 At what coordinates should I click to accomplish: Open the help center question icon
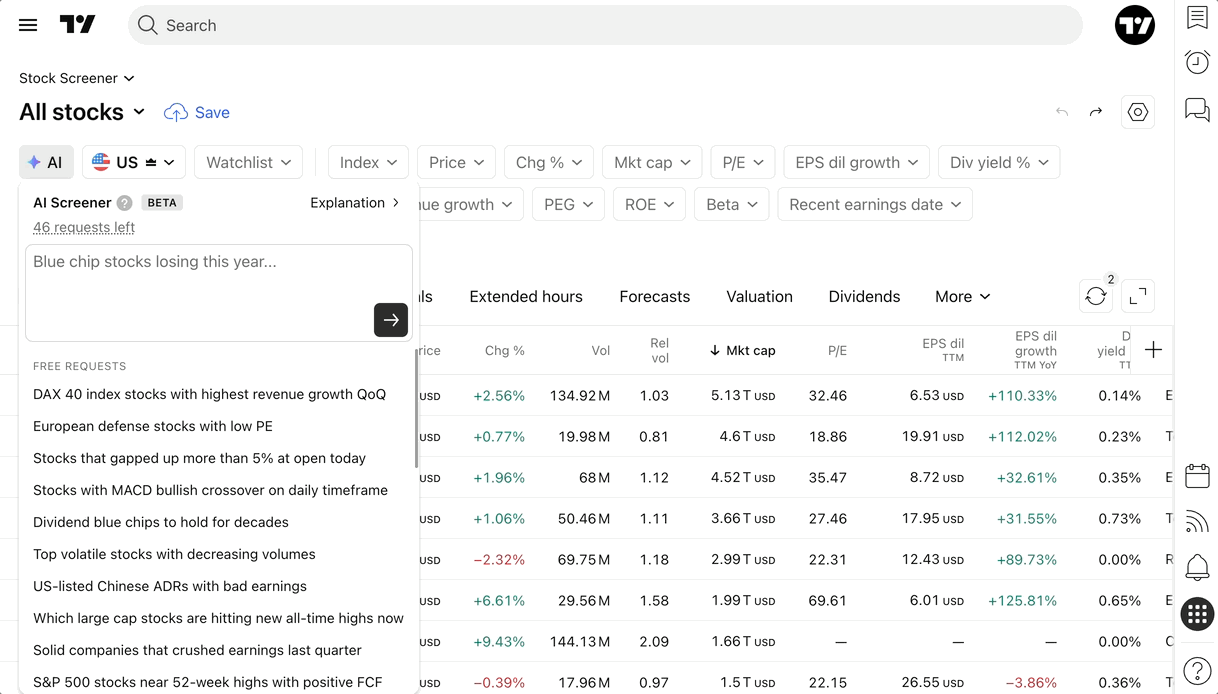pyautogui.click(x=1197, y=670)
